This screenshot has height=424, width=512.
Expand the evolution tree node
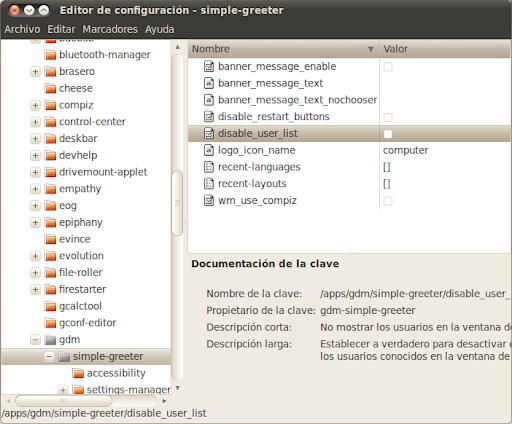(x=35, y=256)
